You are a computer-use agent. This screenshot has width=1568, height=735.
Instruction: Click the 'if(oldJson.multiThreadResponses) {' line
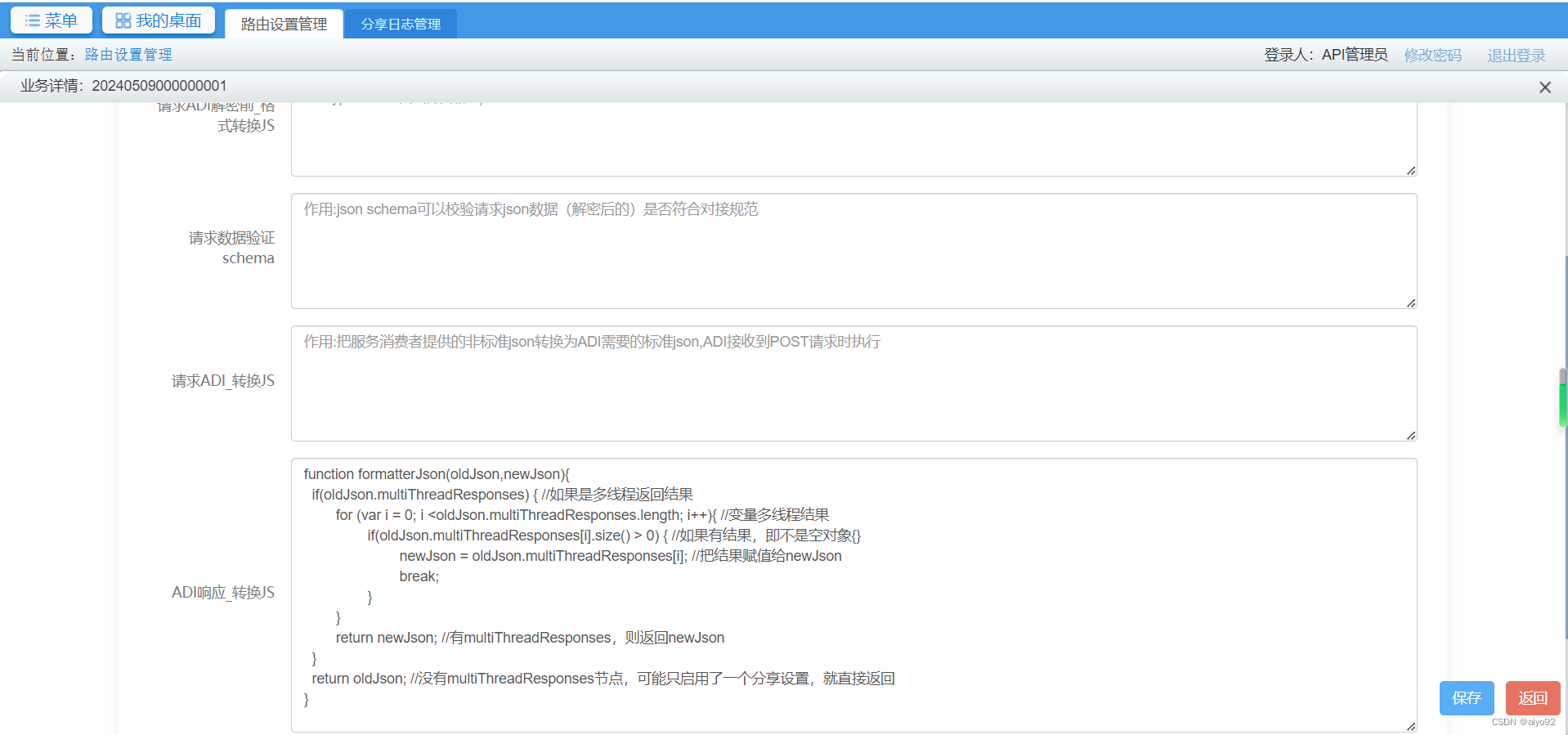click(502, 495)
